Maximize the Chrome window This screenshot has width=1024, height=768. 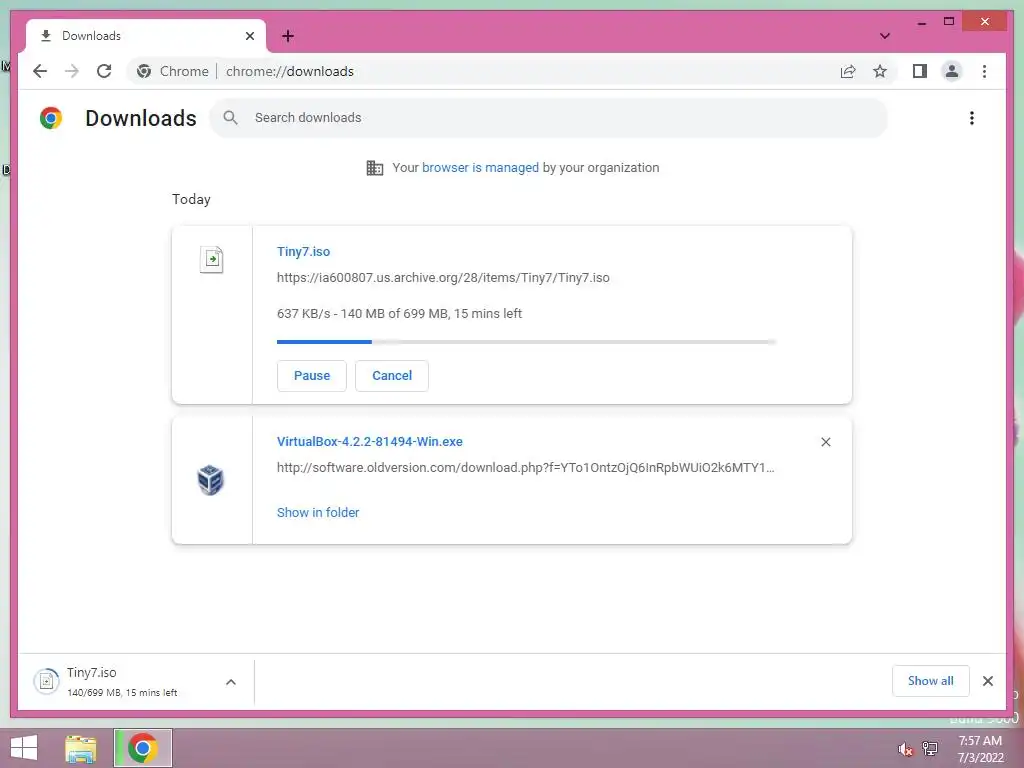pos(949,22)
